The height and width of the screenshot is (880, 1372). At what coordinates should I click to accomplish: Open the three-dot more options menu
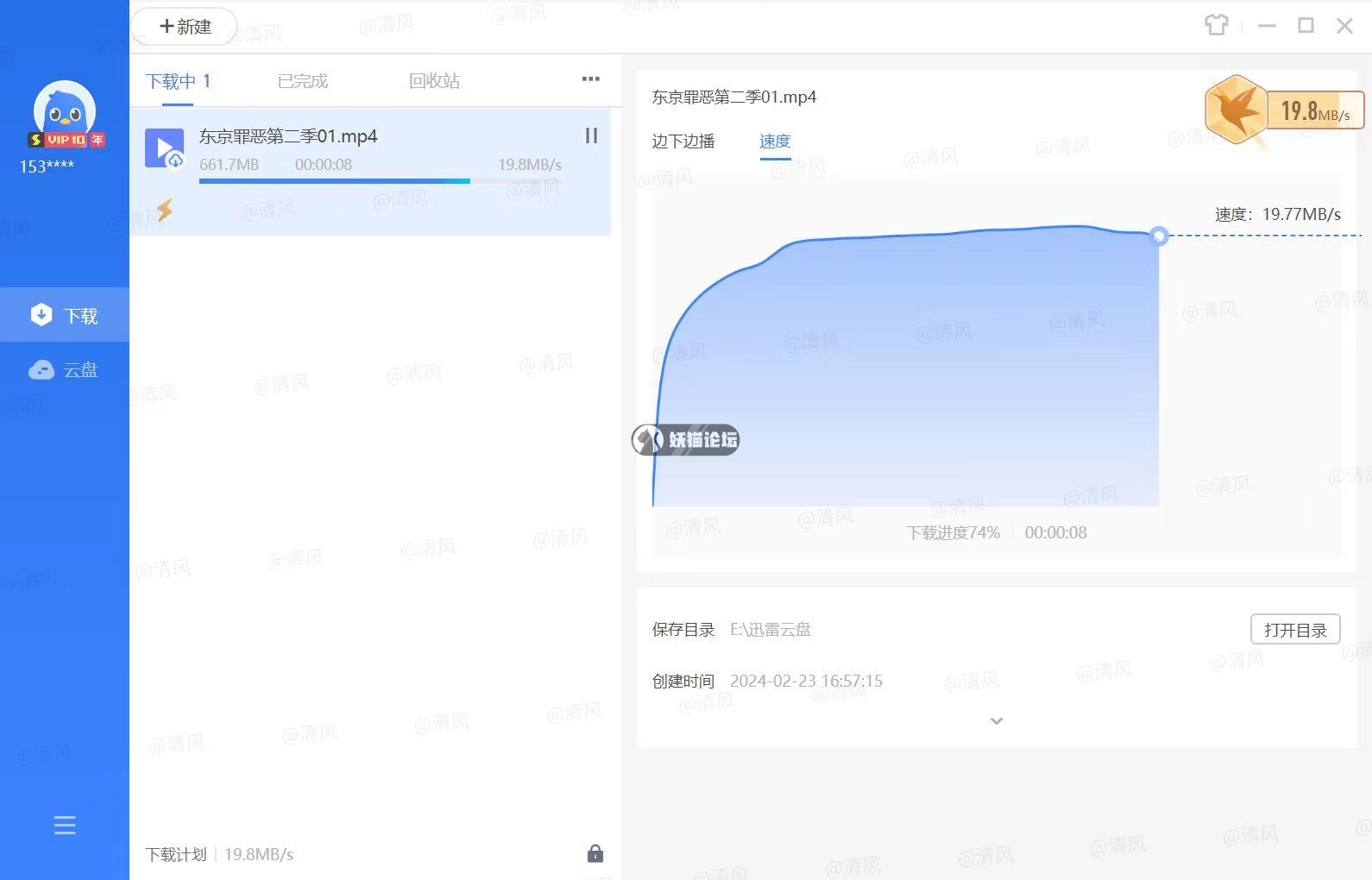coord(591,79)
